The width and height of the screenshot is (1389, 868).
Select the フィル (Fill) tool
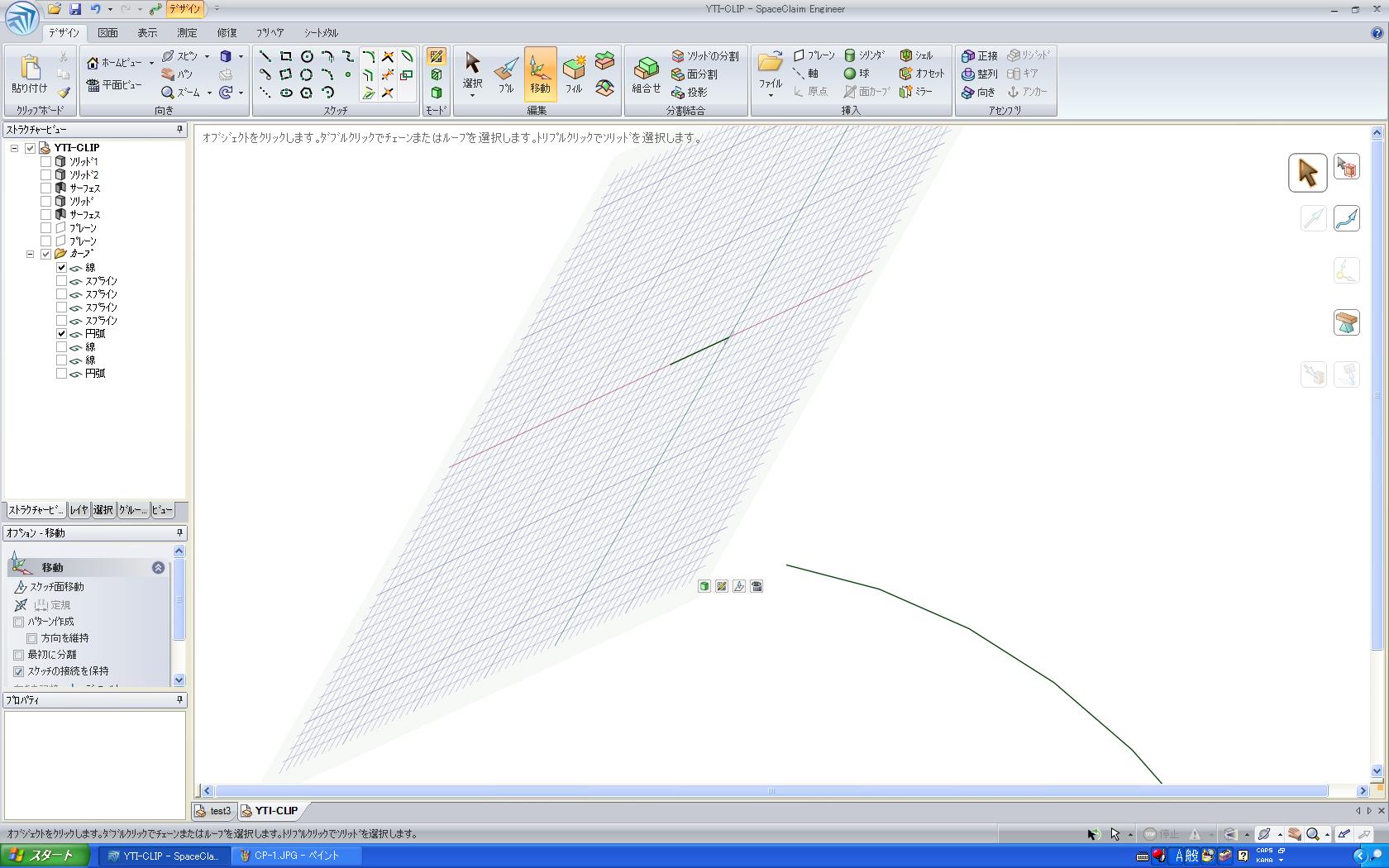click(x=574, y=73)
